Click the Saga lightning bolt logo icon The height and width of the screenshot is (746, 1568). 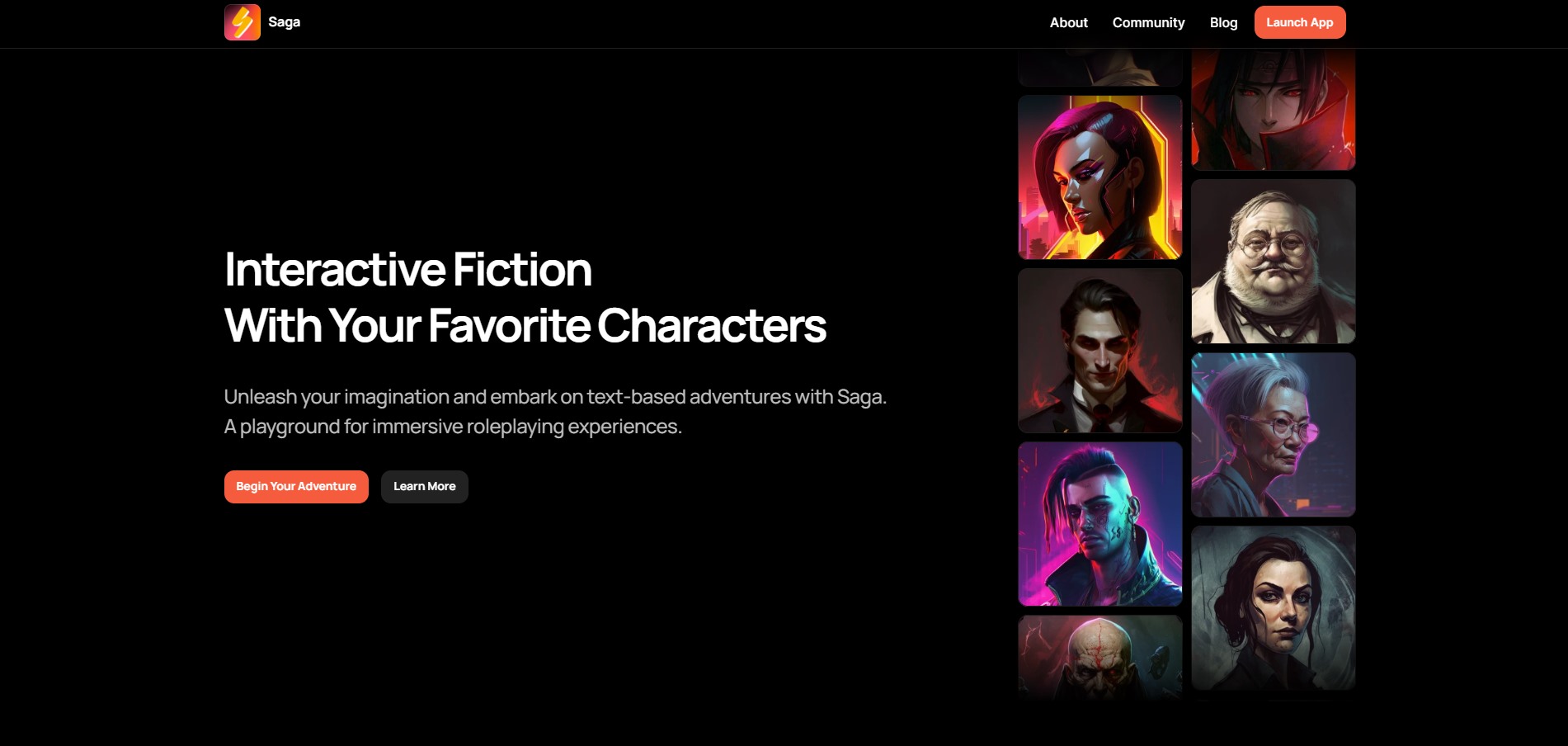[x=242, y=22]
